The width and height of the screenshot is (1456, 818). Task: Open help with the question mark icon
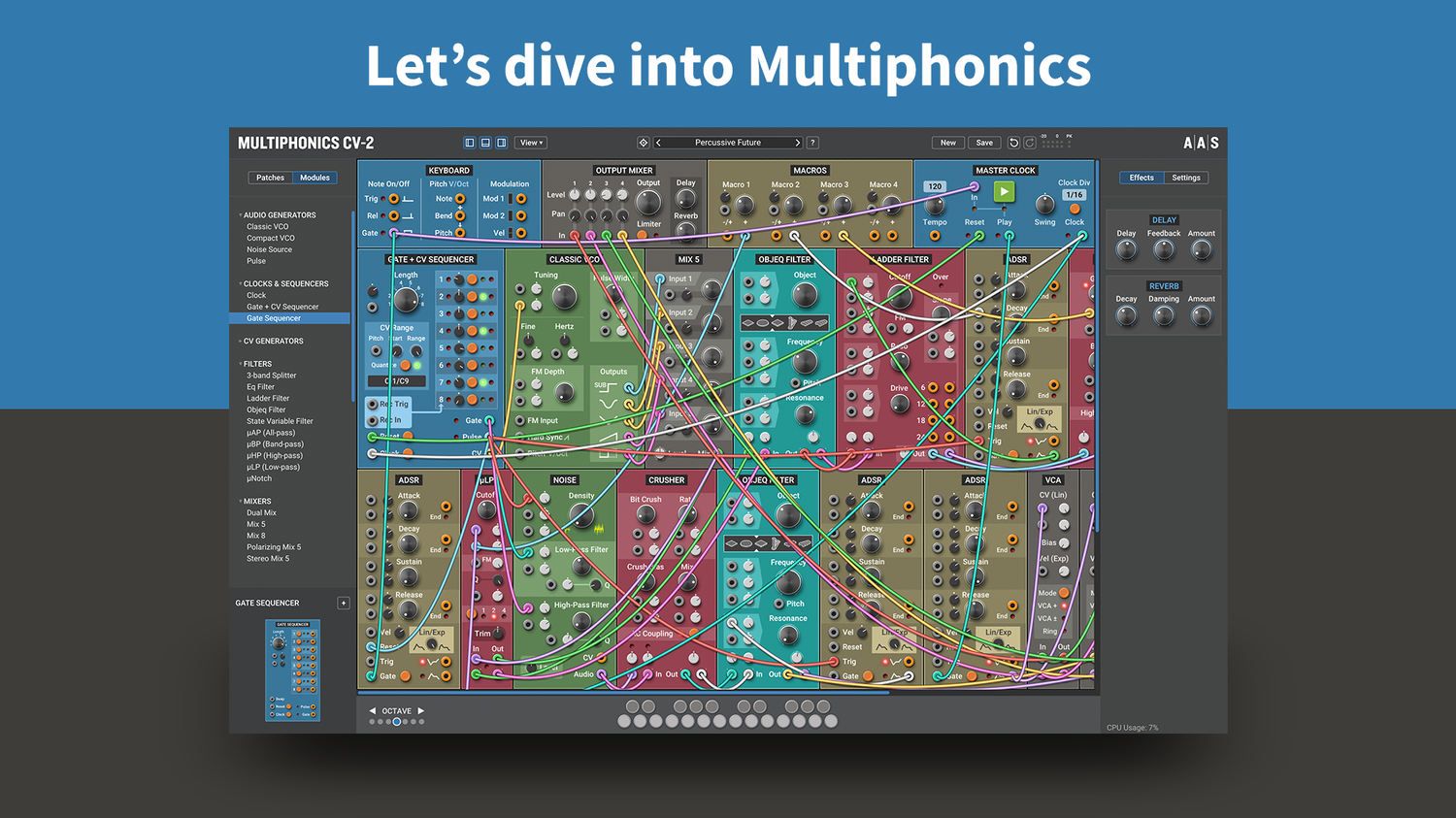[812, 143]
